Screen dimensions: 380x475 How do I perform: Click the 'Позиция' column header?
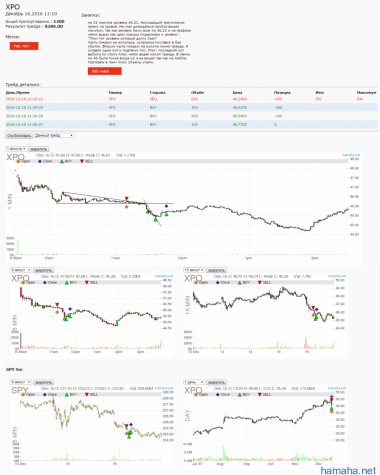[282, 93]
